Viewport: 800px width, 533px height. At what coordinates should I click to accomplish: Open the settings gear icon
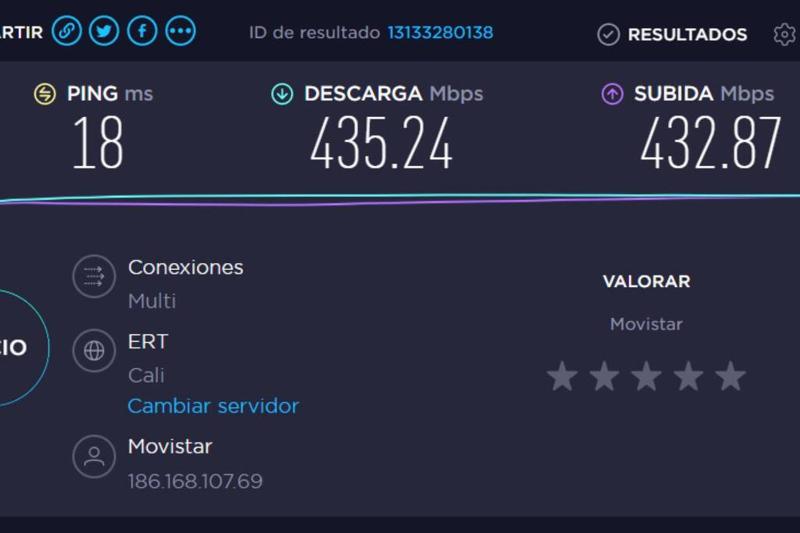click(784, 34)
